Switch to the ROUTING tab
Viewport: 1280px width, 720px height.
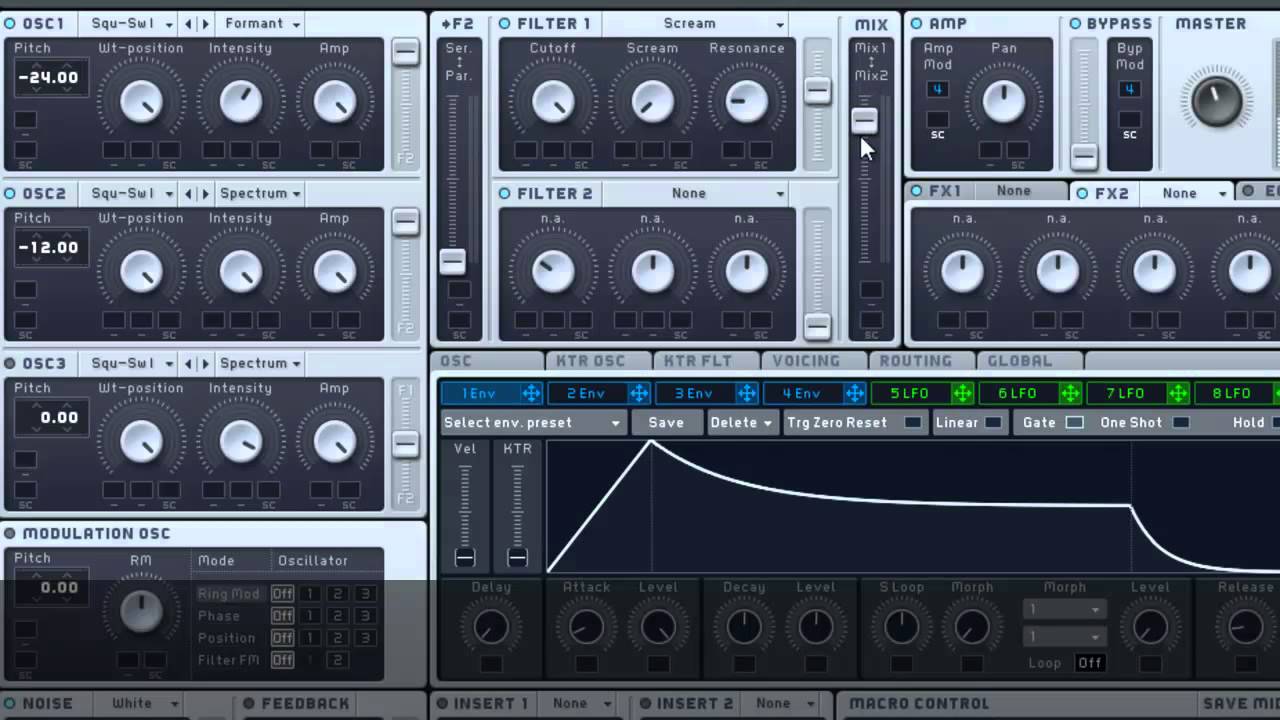point(915,361)
